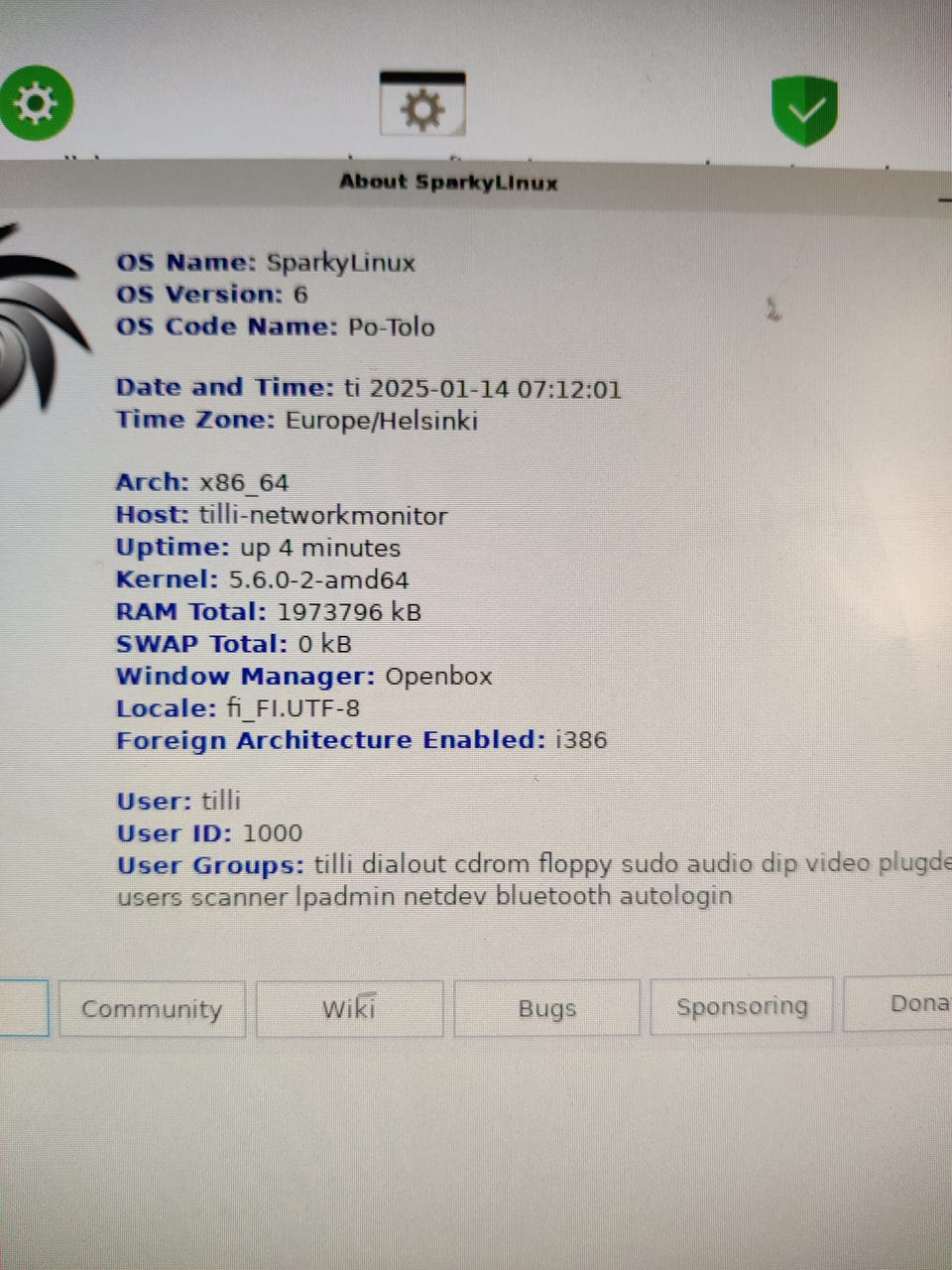Viewport: 952px width, 1270px height.
Task: Click the Community button
Action: pyautogui.click(x=152, y=1009)
